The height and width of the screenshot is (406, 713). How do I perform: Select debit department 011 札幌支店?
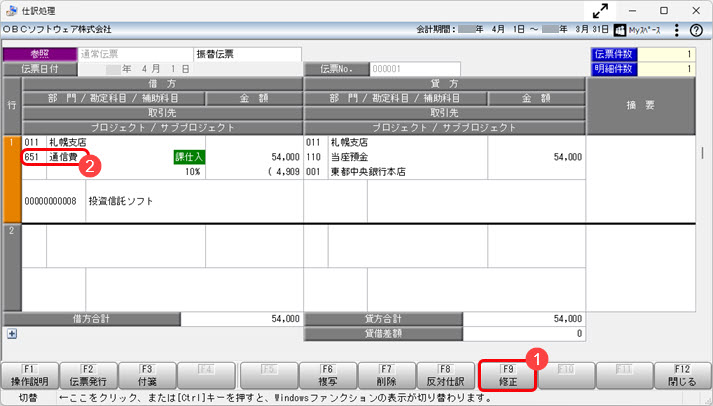click(x=55, y=142)
